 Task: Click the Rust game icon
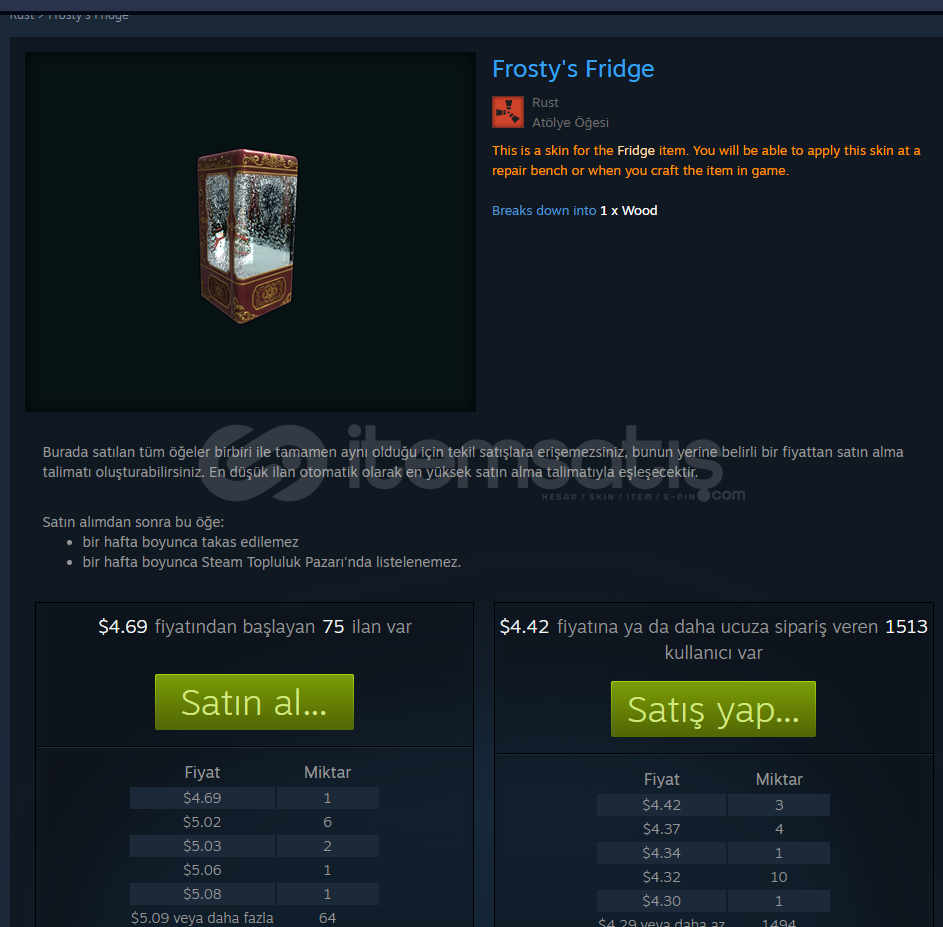pos(508,112)
